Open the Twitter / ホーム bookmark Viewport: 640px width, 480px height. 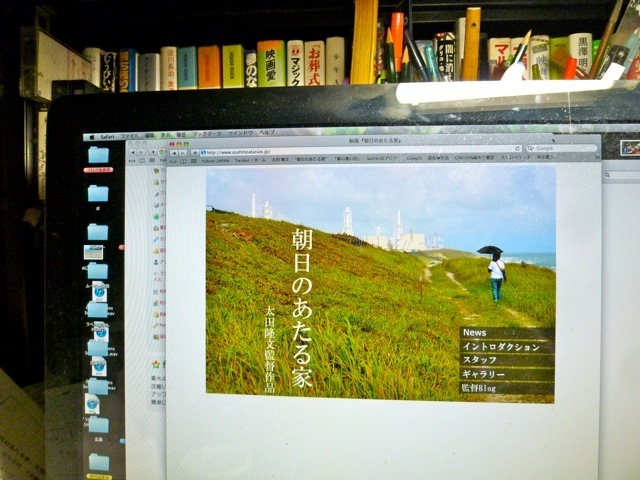pos(250,160)
